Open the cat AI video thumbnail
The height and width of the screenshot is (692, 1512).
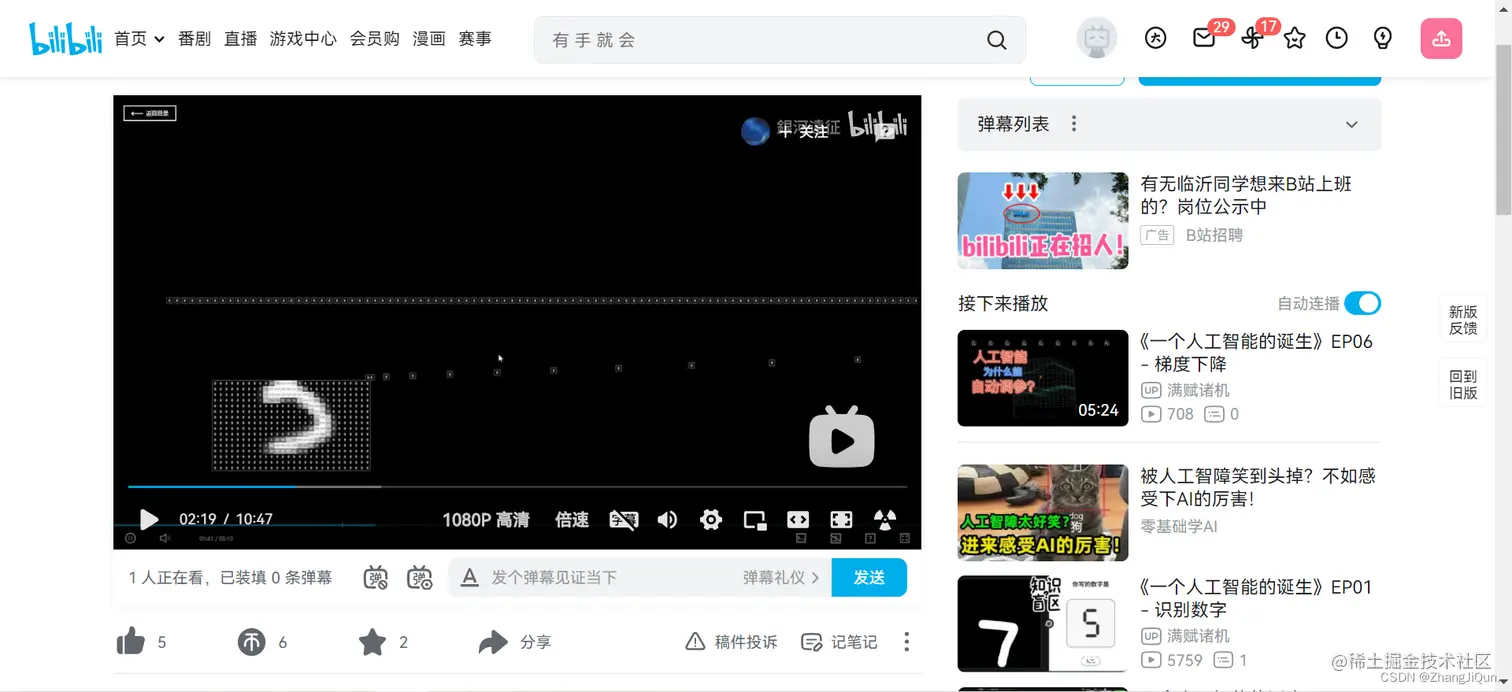point(1043,512)
